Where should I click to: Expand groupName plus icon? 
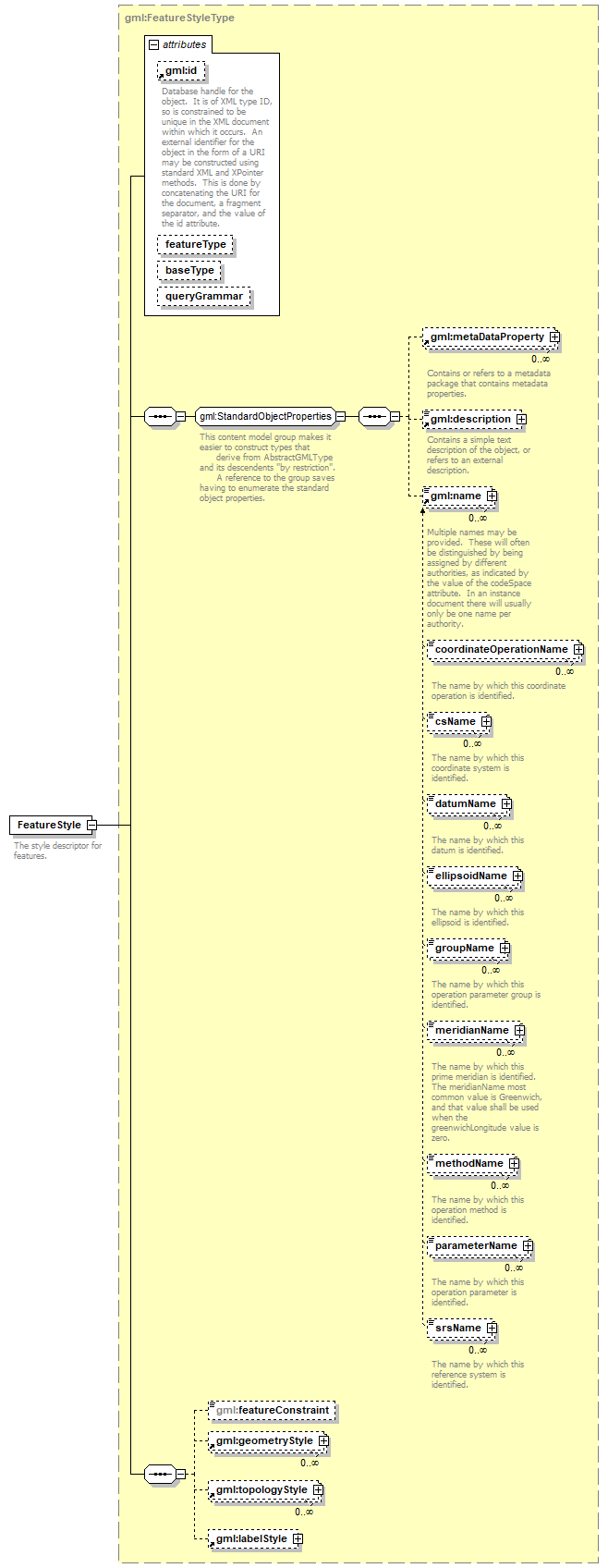(505, 949)
